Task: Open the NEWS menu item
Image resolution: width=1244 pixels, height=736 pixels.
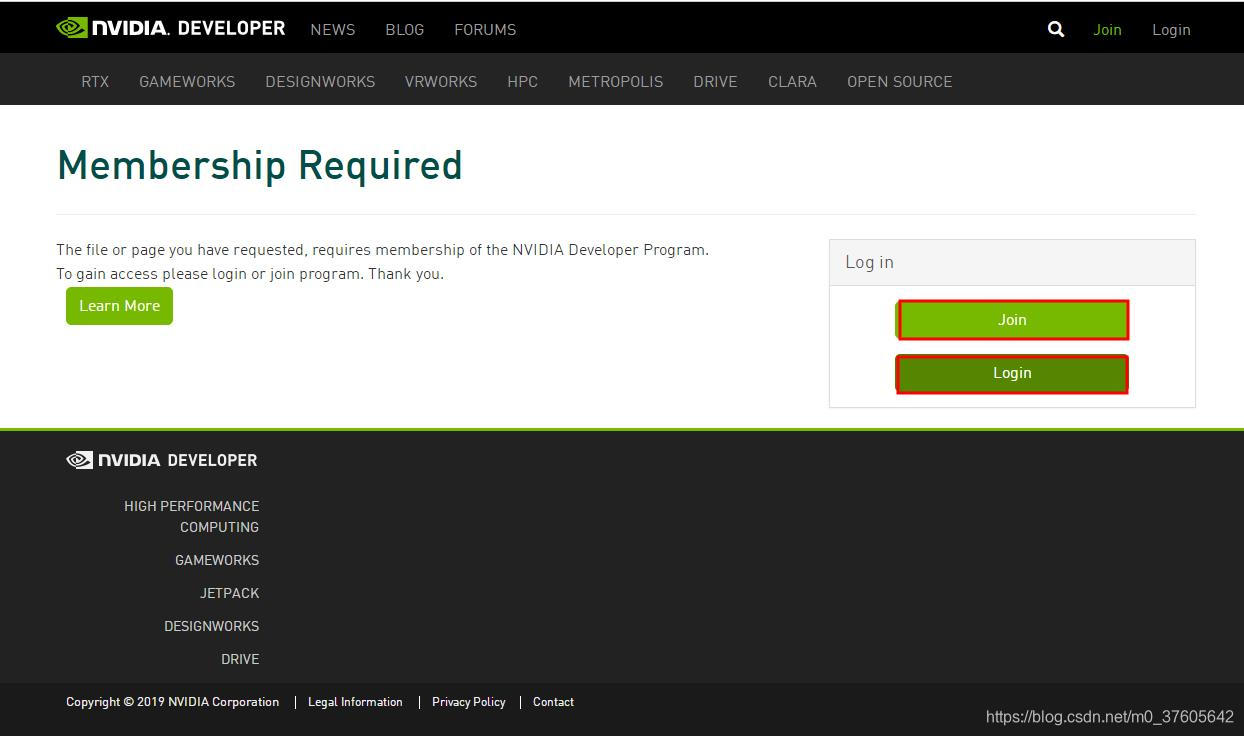Action: pyautogui.click(x=333, y=29)
